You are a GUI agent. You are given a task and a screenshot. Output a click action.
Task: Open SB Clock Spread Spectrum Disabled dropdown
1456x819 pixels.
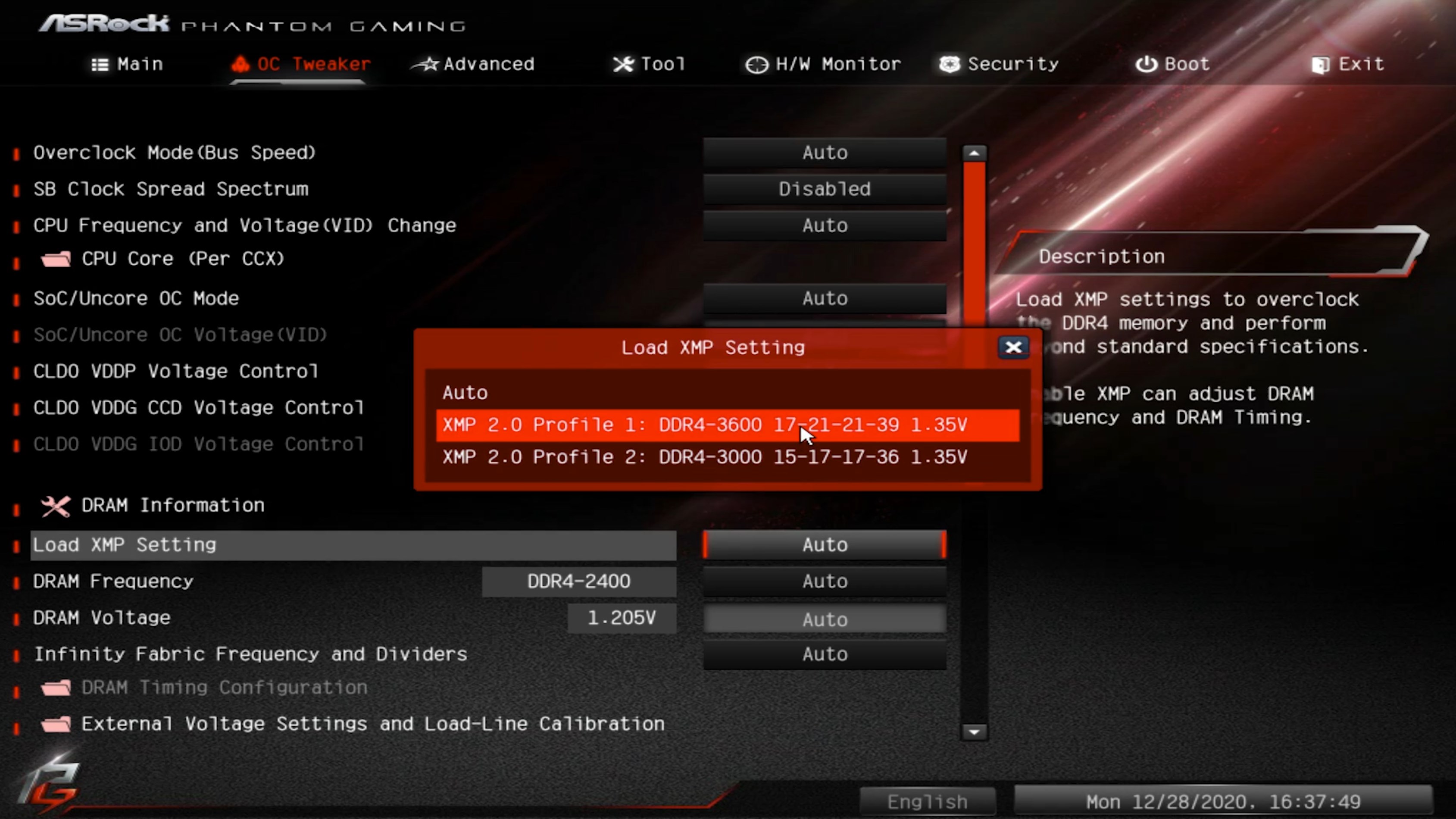(x=825, y=189)
